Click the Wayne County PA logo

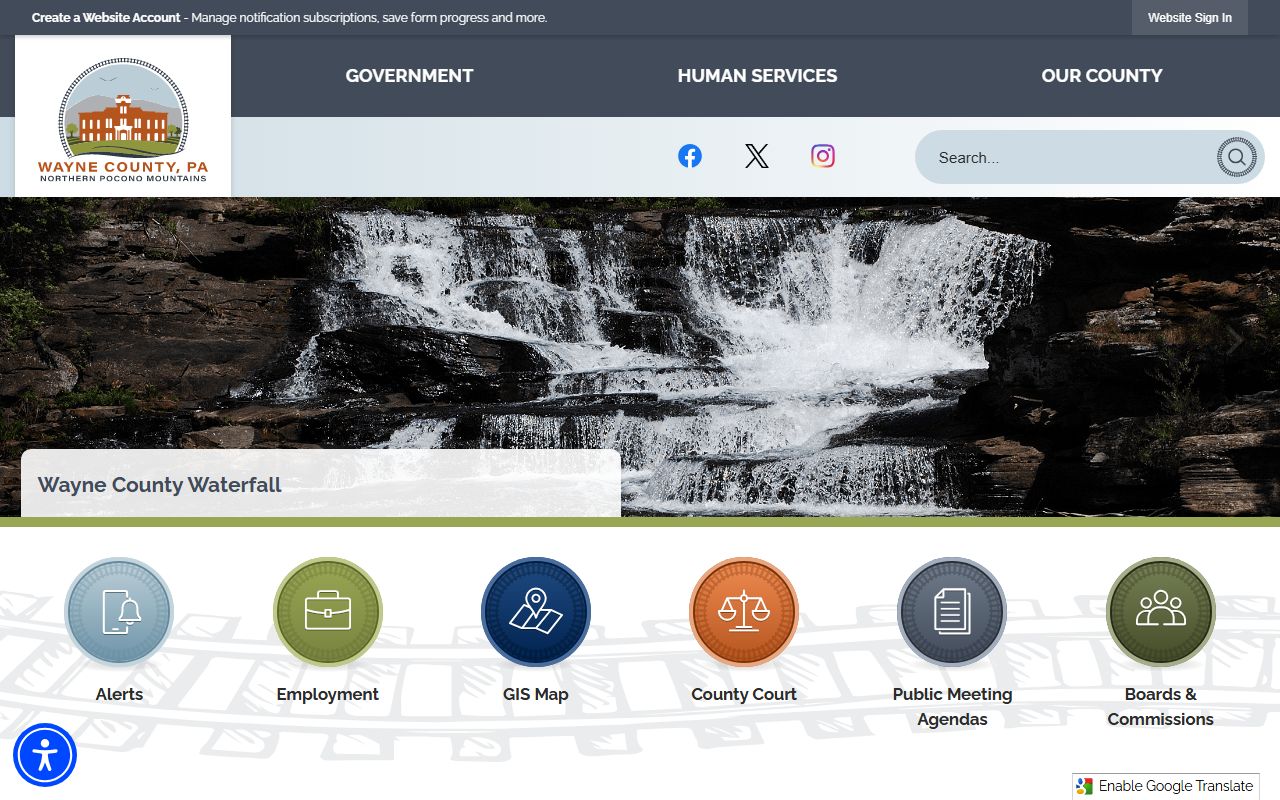123,118
